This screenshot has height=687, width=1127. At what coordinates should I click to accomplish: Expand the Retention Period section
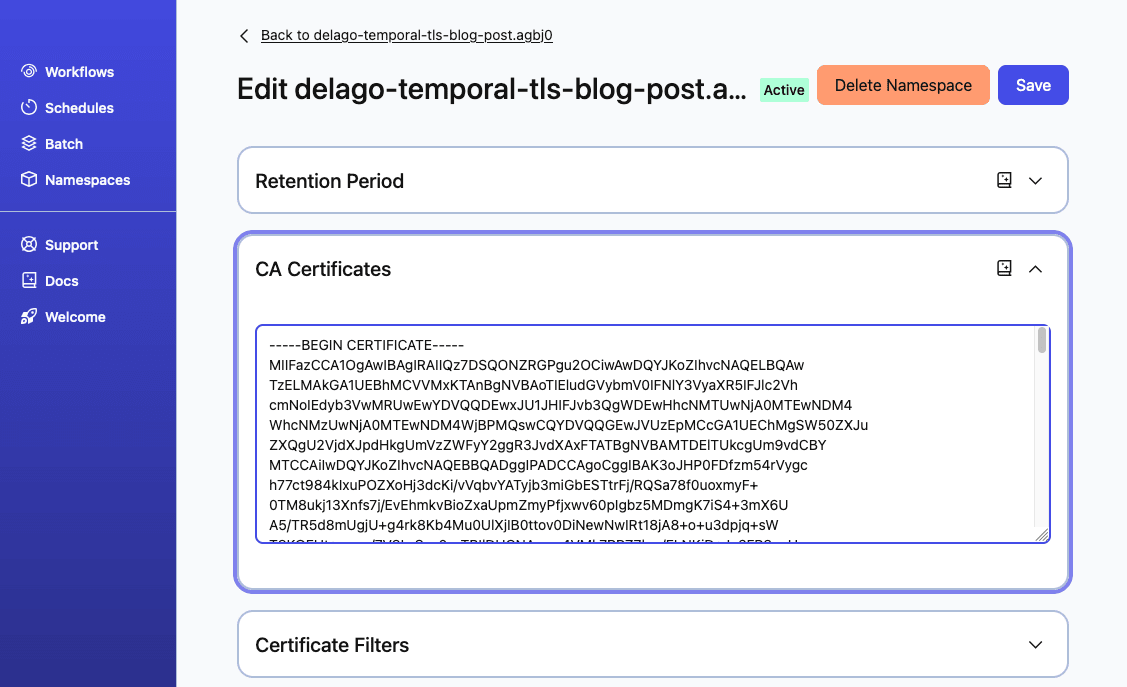[1035, 180]
